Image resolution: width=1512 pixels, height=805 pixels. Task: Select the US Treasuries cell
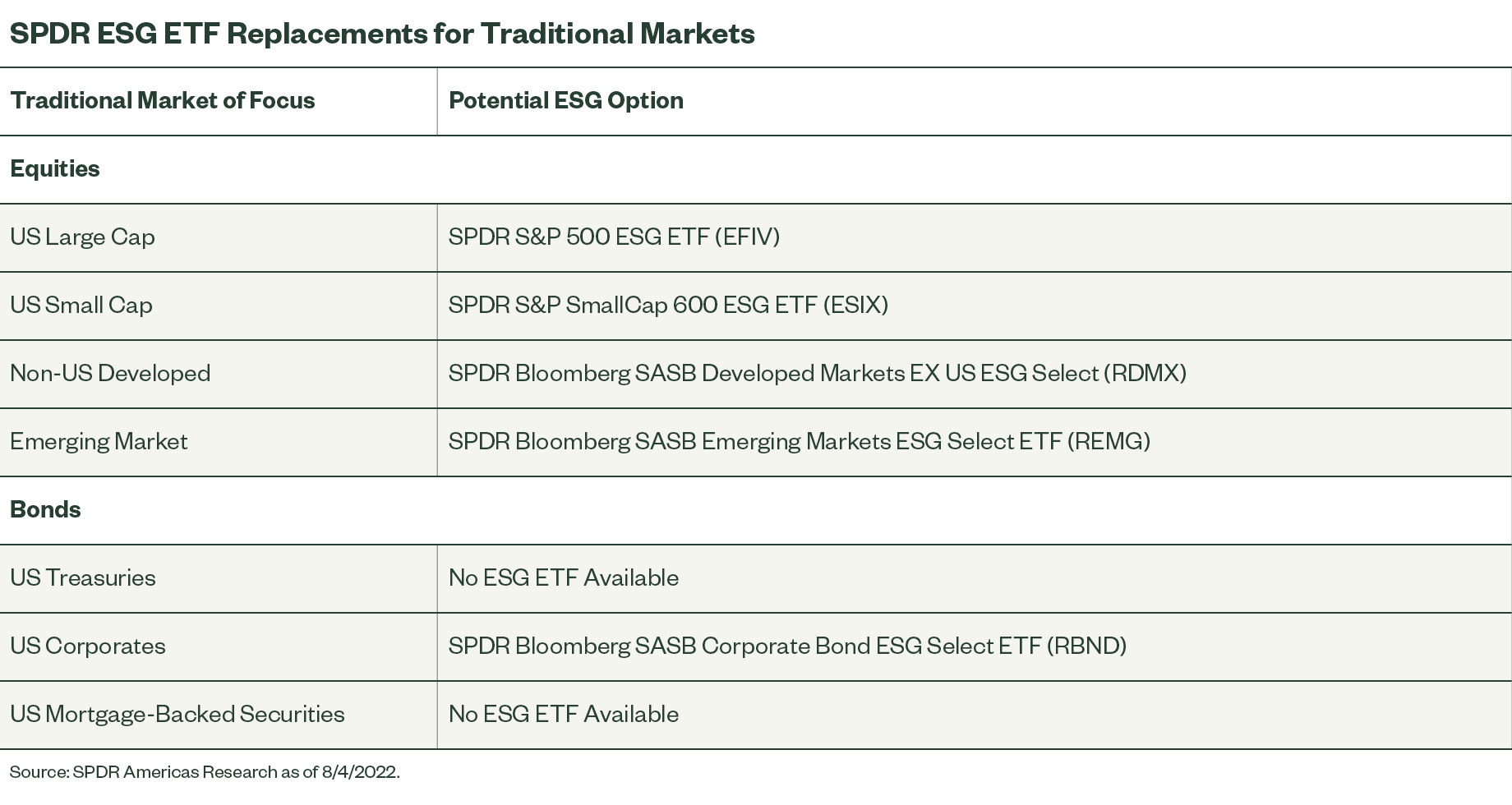[x=83, y=577]
